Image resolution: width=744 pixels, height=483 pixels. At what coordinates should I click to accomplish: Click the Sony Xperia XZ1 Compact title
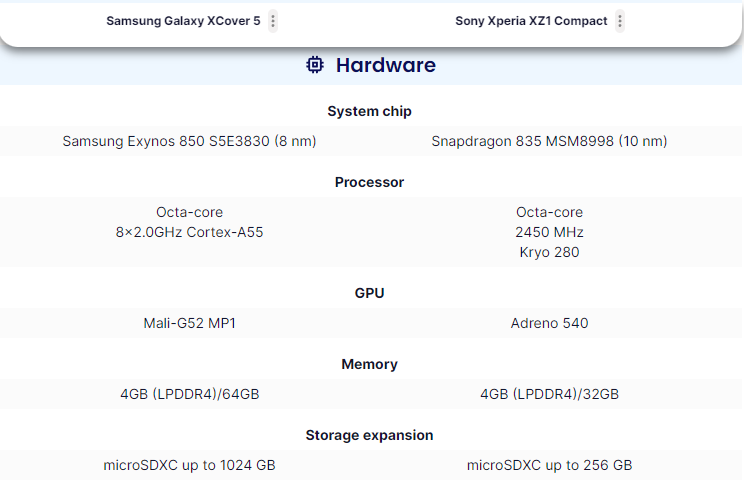[531, 21]
